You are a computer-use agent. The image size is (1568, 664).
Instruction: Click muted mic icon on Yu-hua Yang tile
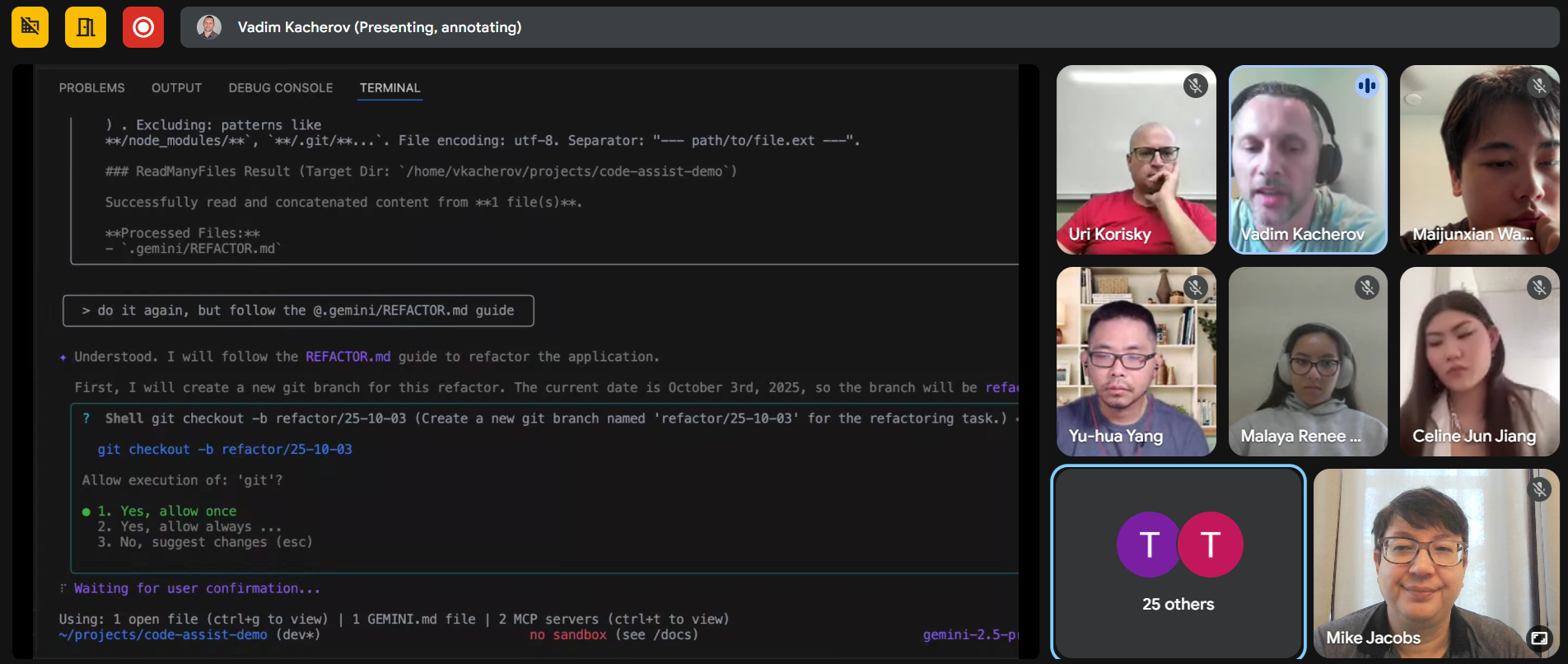[1195, 288]
